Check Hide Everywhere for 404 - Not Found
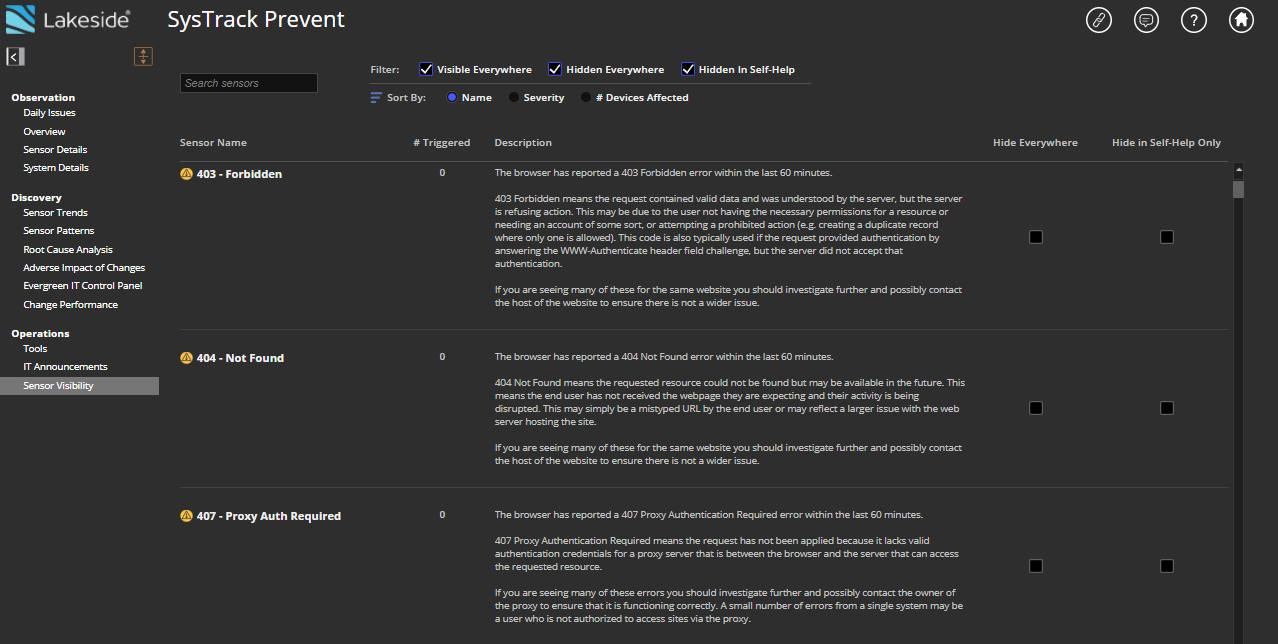This screenshot has height=644, width=1278. click(1036, 408)
